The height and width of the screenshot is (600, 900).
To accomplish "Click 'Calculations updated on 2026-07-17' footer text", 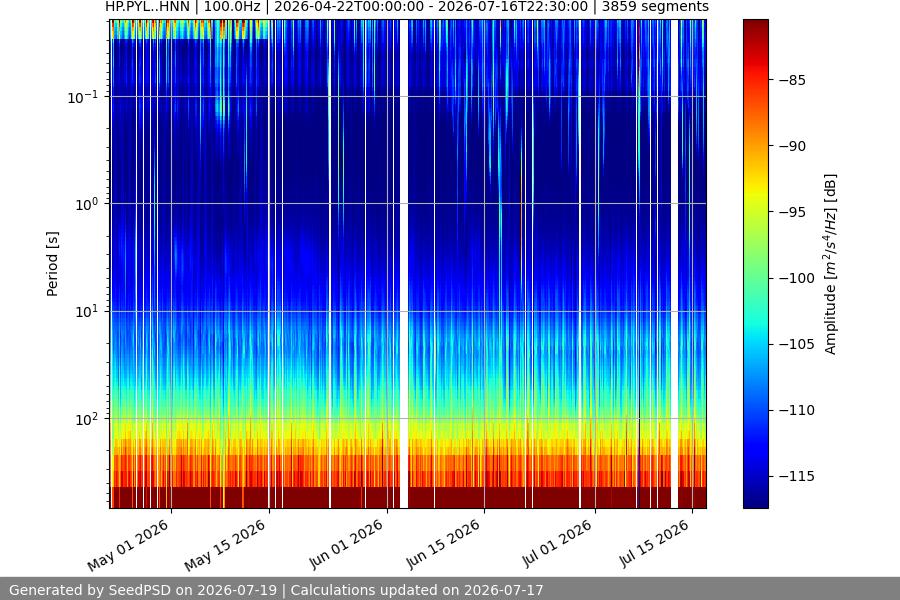I will pyautogui.click(x=417, y=590).
